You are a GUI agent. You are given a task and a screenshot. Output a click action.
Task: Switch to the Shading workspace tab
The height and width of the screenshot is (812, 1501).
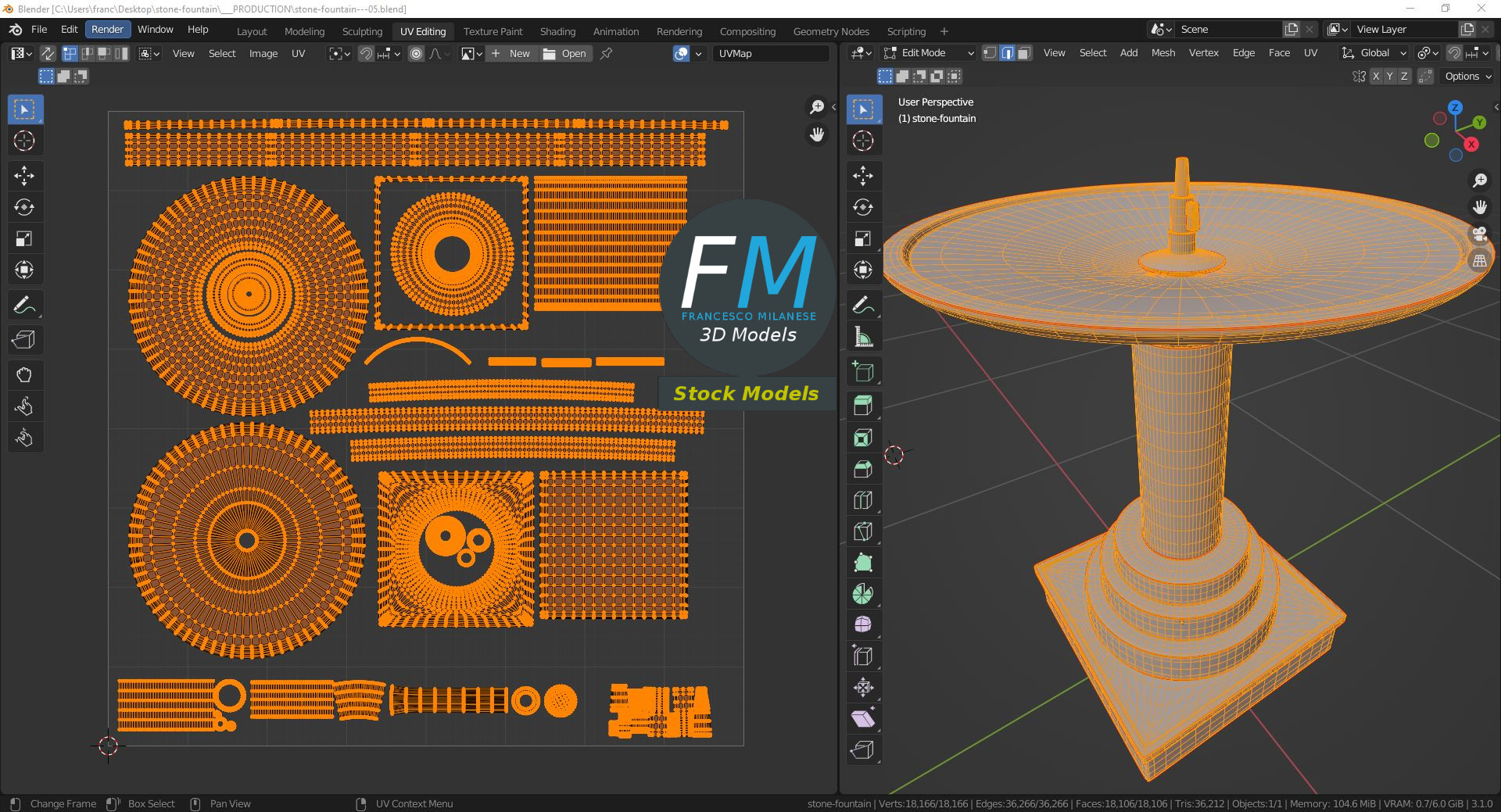pyautogui.click(x=557, y=31)
